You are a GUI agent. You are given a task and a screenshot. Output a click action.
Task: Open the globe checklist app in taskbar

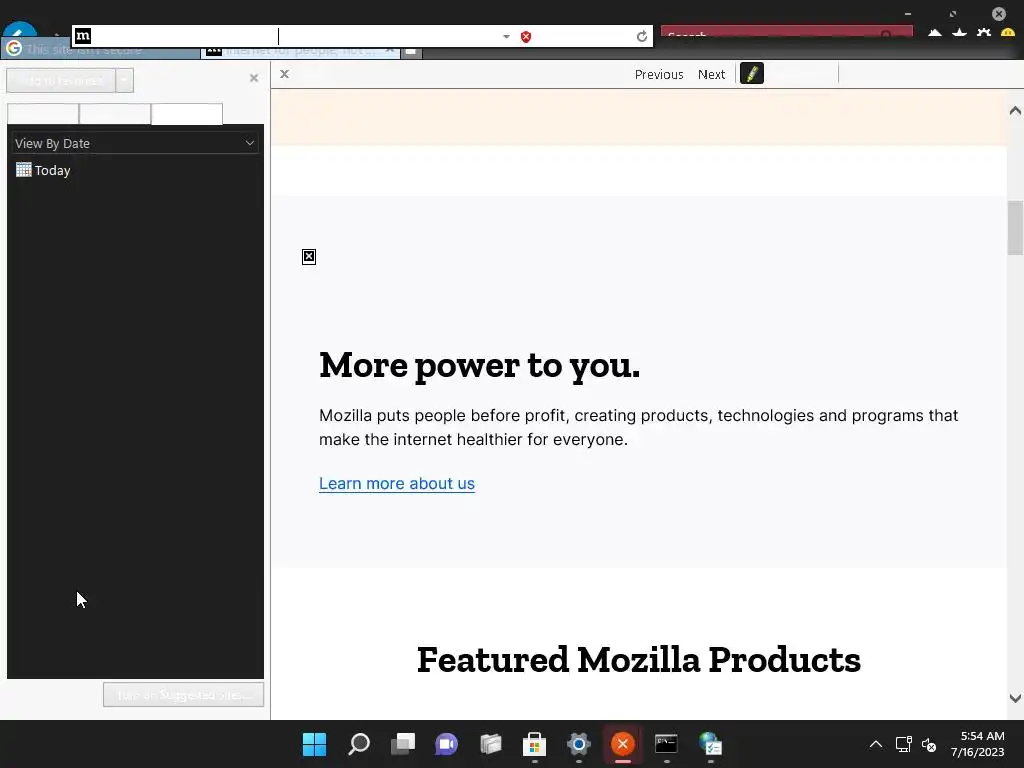click(711, 744)
